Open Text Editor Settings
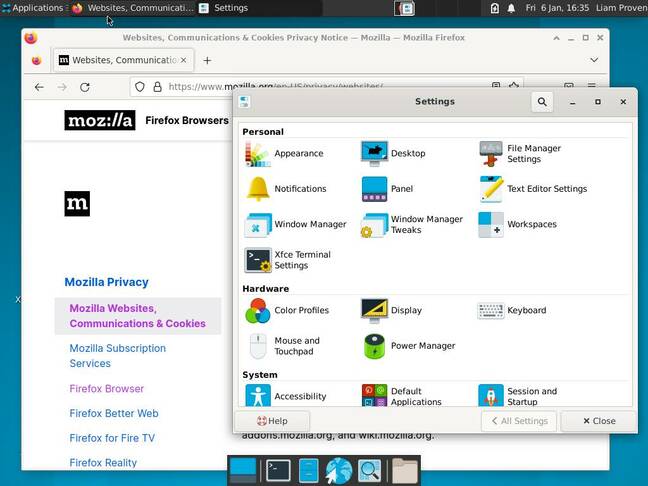This screenshot has width=648, height=486. coord(533,189)
